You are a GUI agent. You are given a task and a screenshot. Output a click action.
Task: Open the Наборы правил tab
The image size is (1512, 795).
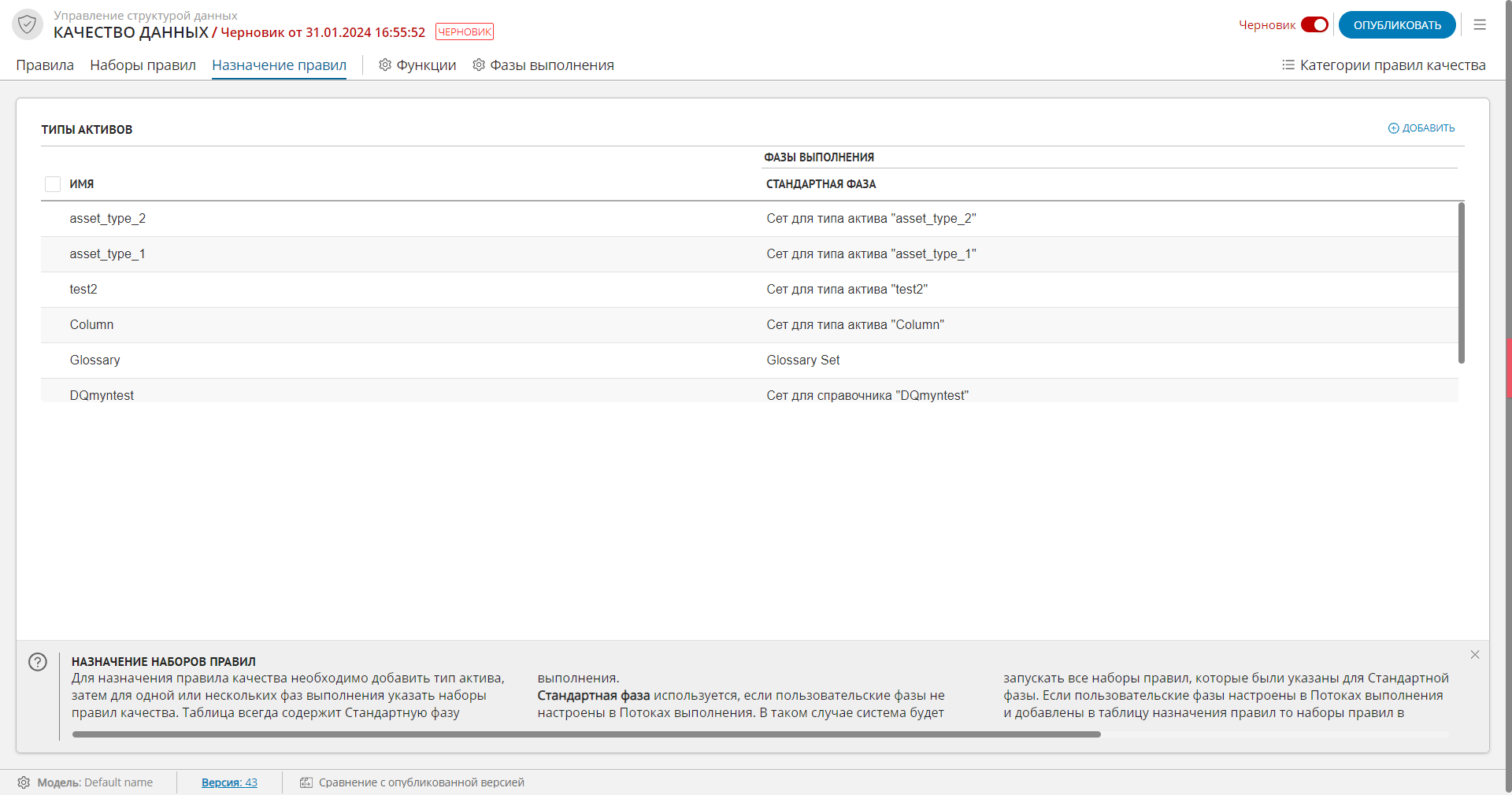click(x=143, y=65)
